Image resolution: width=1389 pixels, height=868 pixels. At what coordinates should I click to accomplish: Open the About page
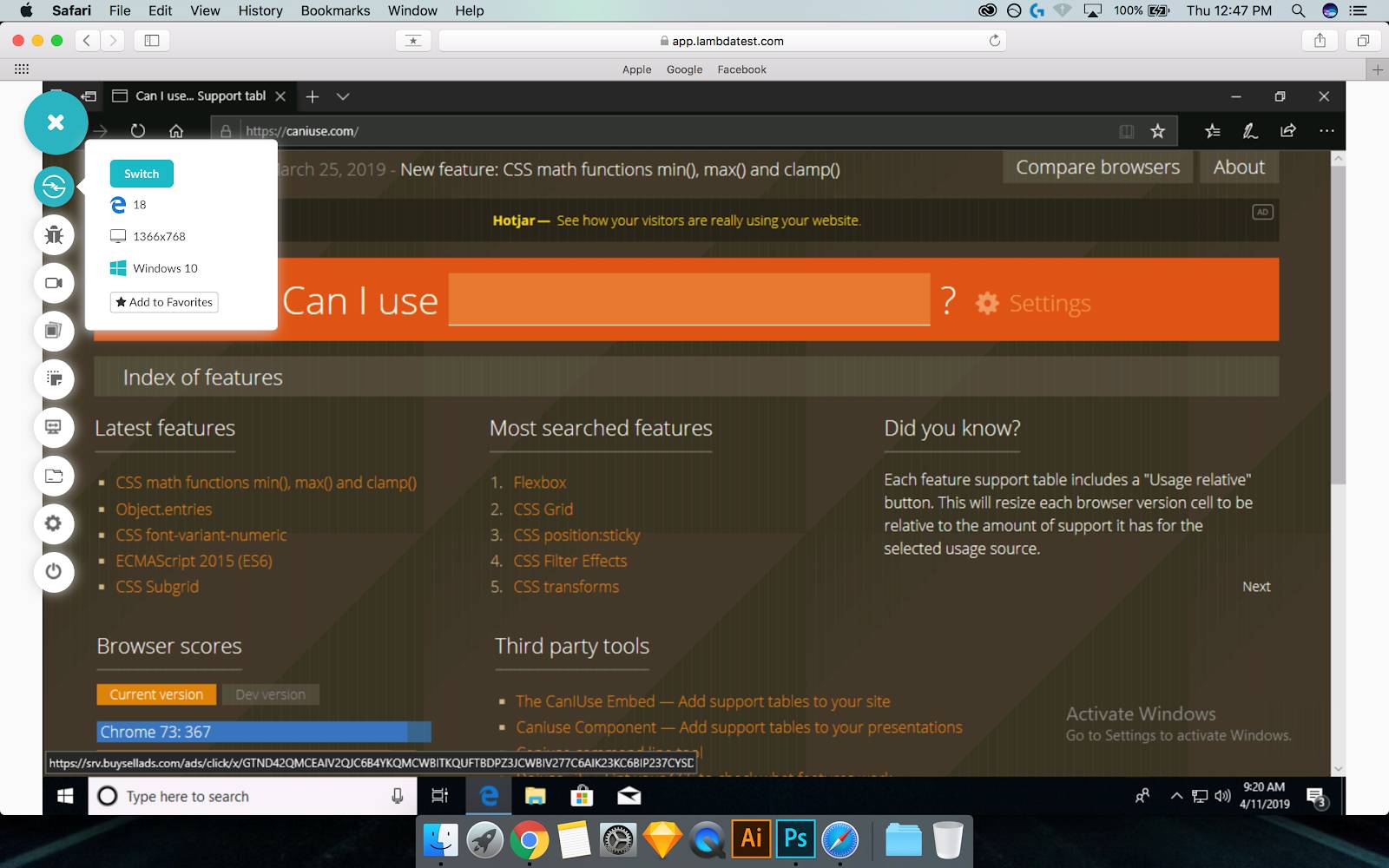click(x=1239, y=167)
